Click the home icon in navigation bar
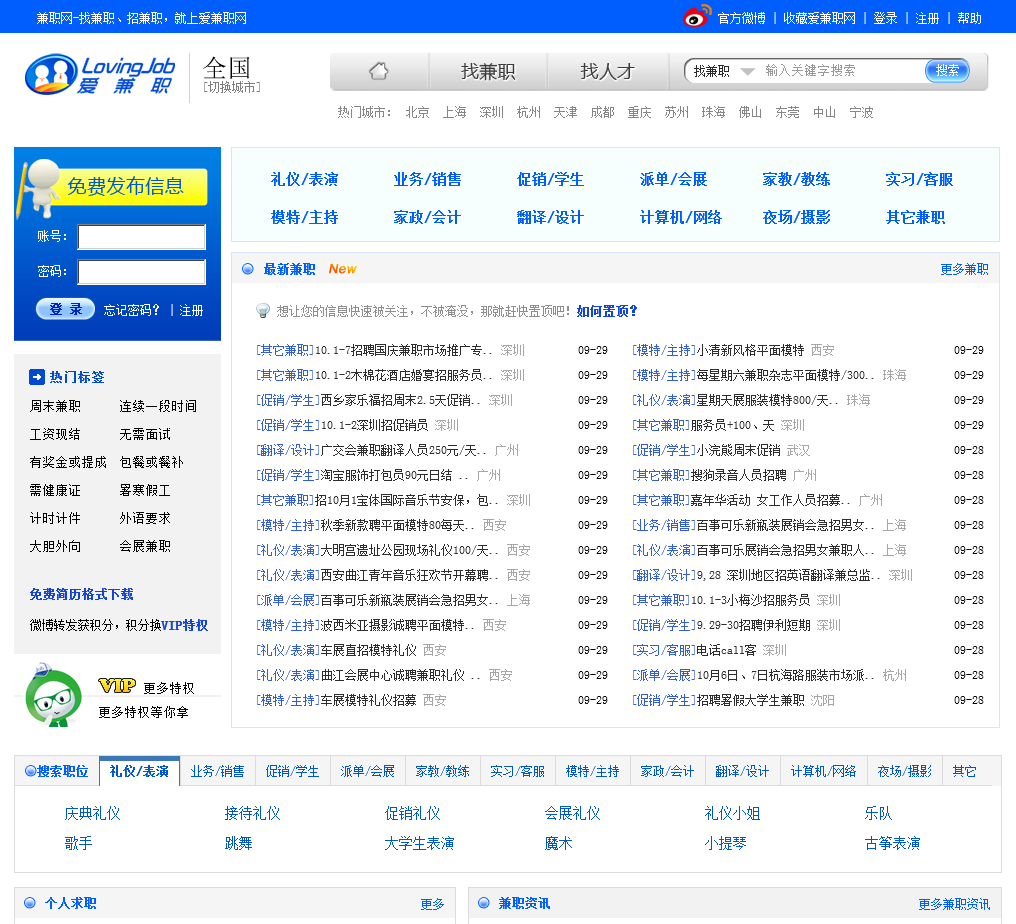 [378, 71]
